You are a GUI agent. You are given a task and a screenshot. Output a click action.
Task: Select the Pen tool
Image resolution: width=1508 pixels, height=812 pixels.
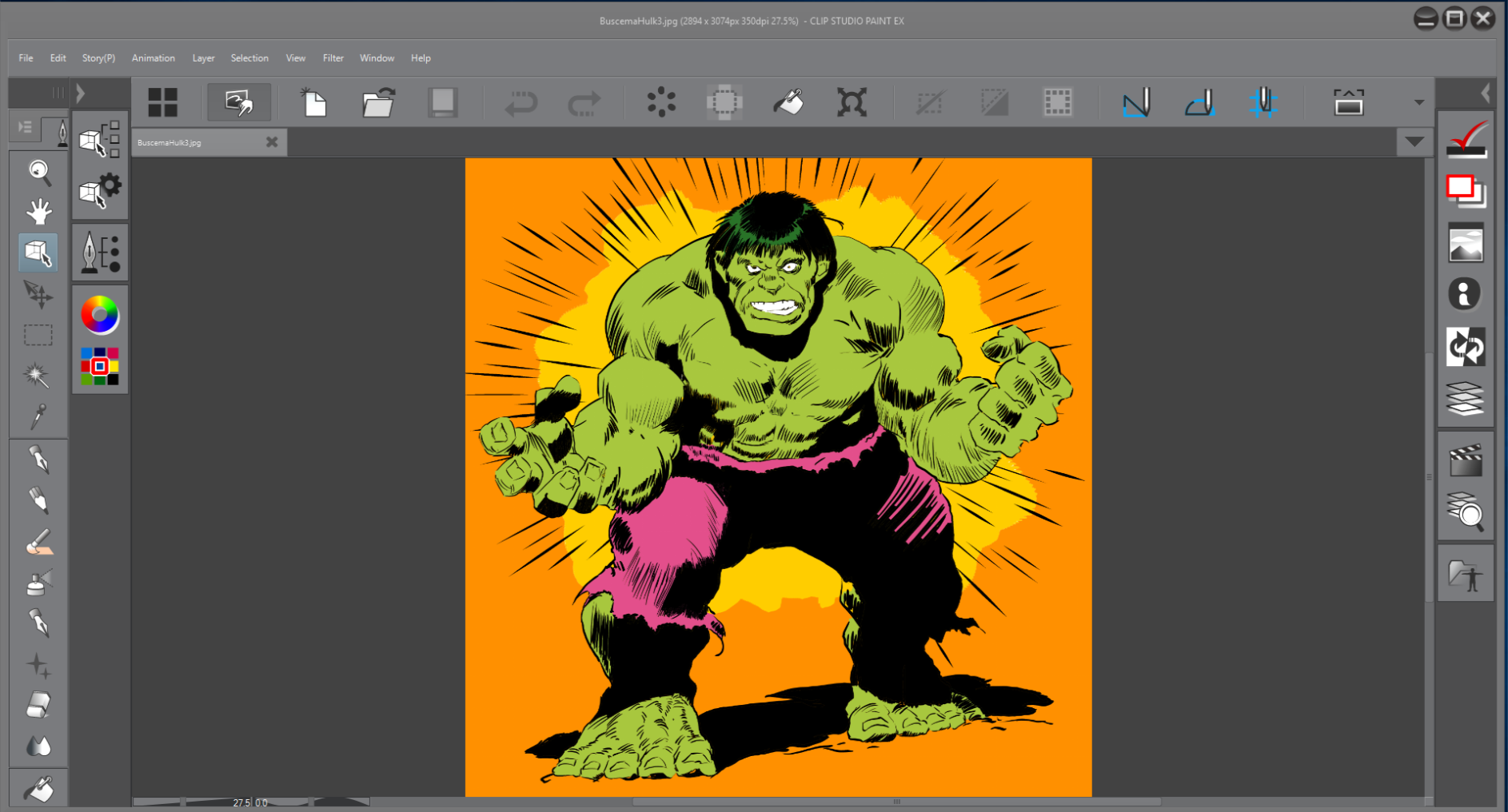pyautogui.click(x=38, y=461)
